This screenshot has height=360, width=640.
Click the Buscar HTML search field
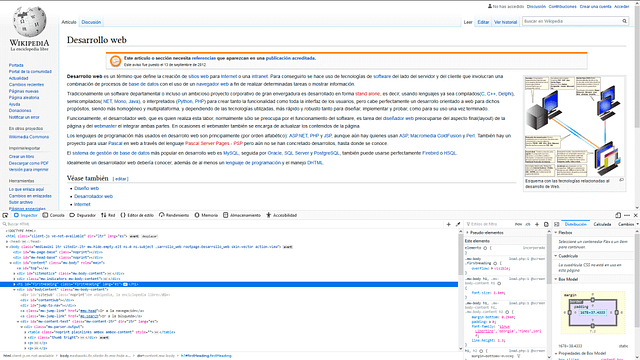click(222, 224)
